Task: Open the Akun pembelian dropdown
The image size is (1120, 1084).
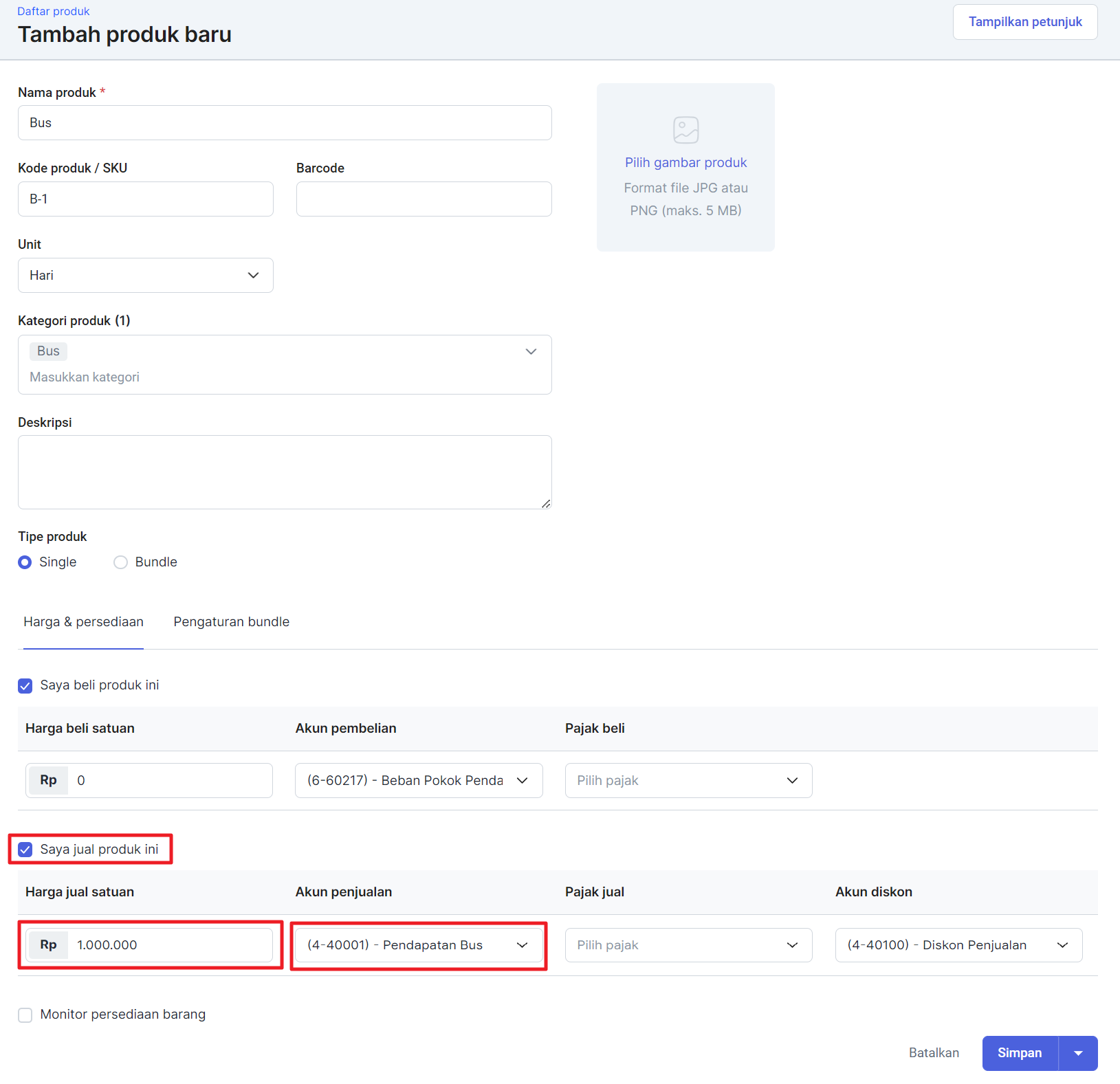Action: pyautogui.click(x=419, y=781)
